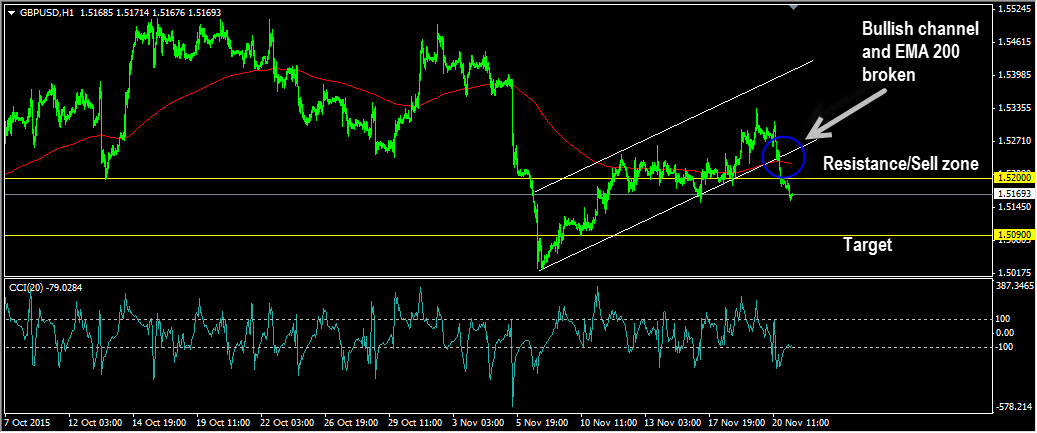This screenshot has width=1037, height=433.
Task: Click the 1.52710 value on price scale
Action: click(x=1014, y=141)
